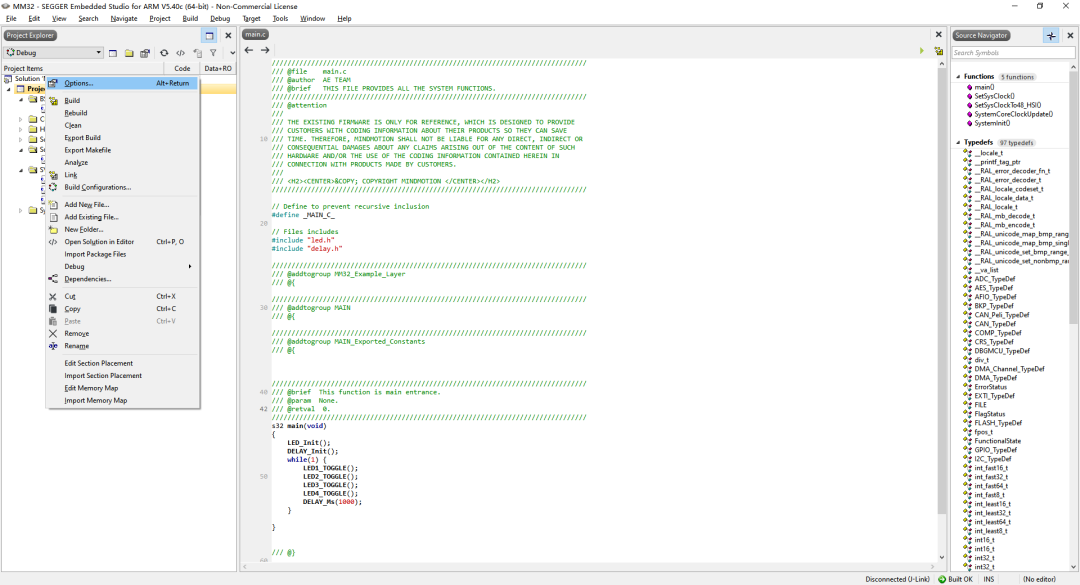
Task: Close the Project Explorer panel
Action: pos(228,35)
